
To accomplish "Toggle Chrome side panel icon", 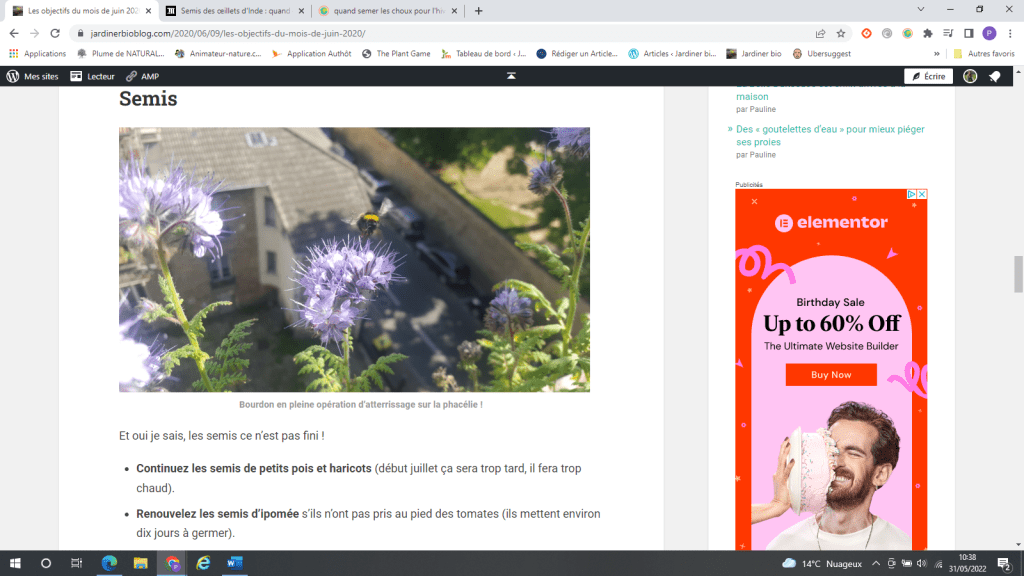I will click(968, 33).
